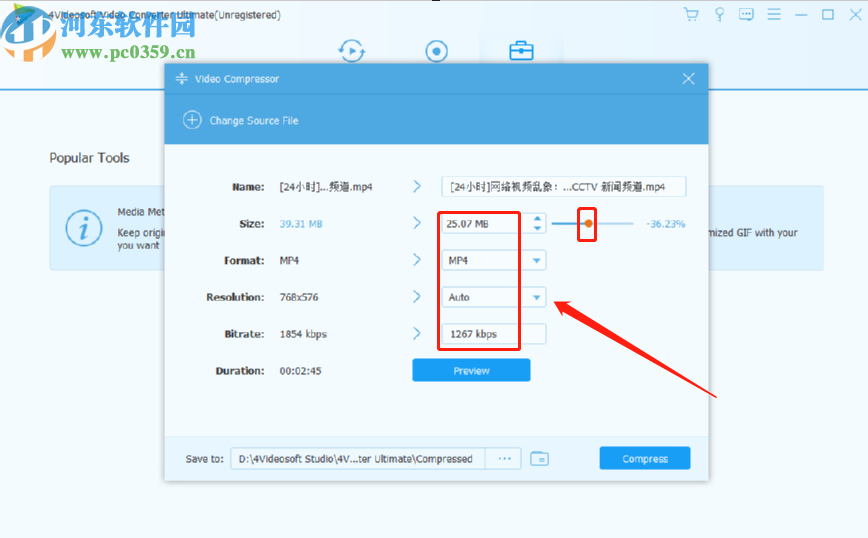
Task: Open the output folder icon
Action: [539, 458]
